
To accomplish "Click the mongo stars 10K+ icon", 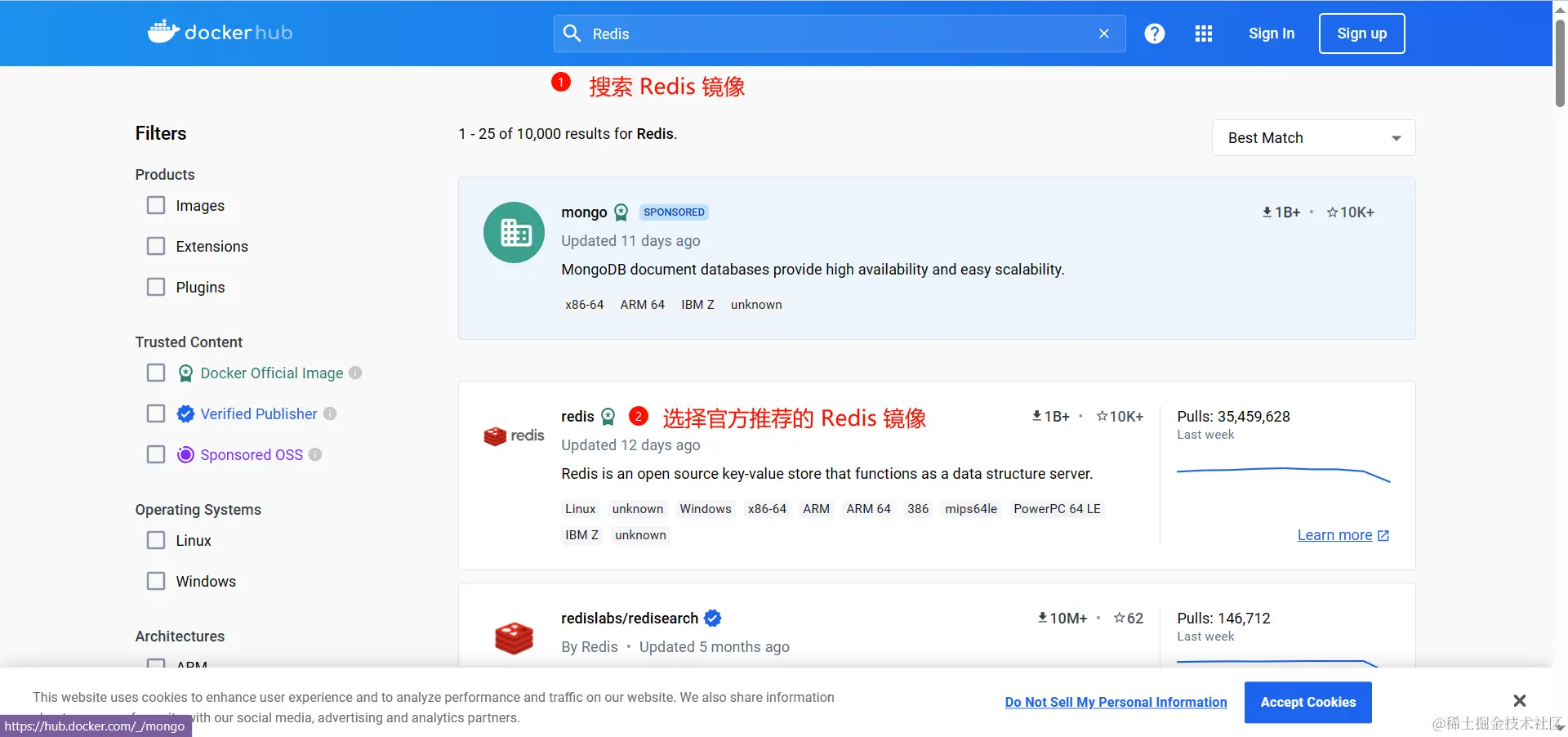I will pos(1333,212).
